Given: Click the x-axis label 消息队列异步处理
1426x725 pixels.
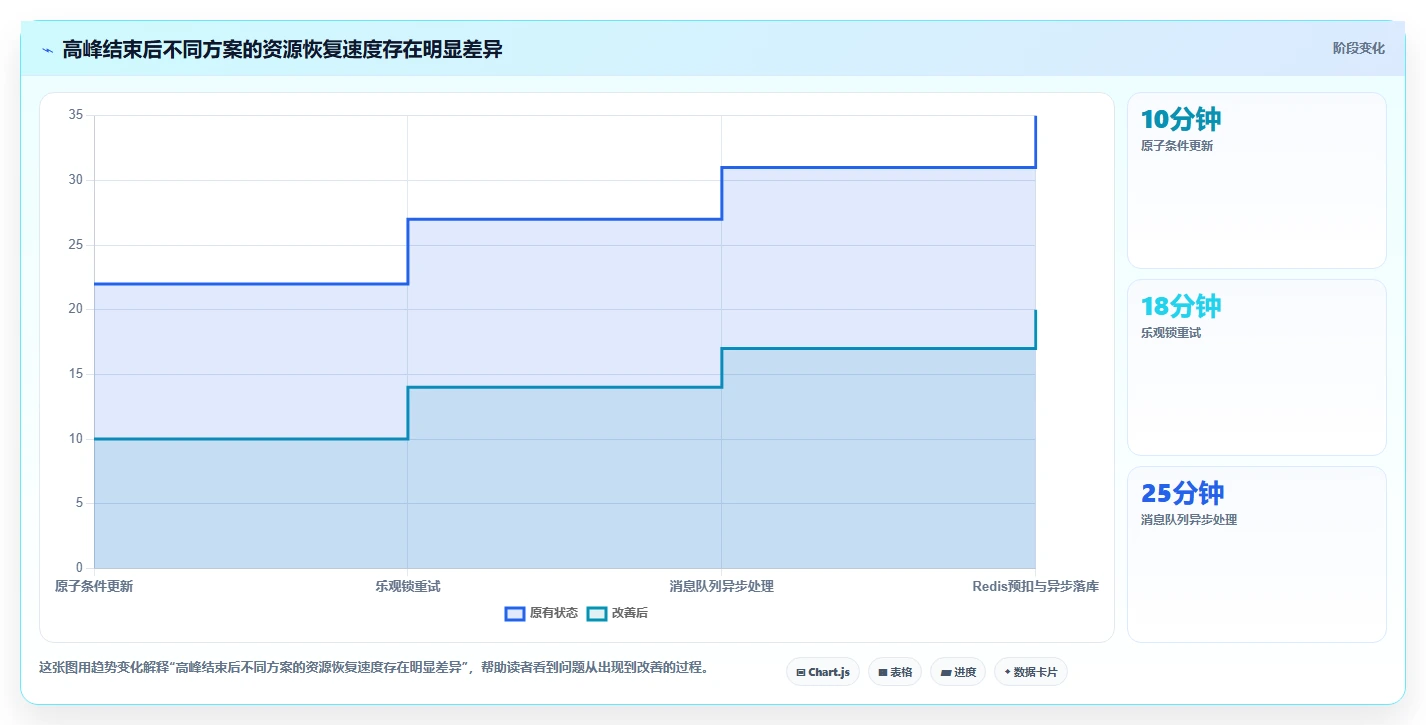Looking at the screenshot, I should point(722,586).
